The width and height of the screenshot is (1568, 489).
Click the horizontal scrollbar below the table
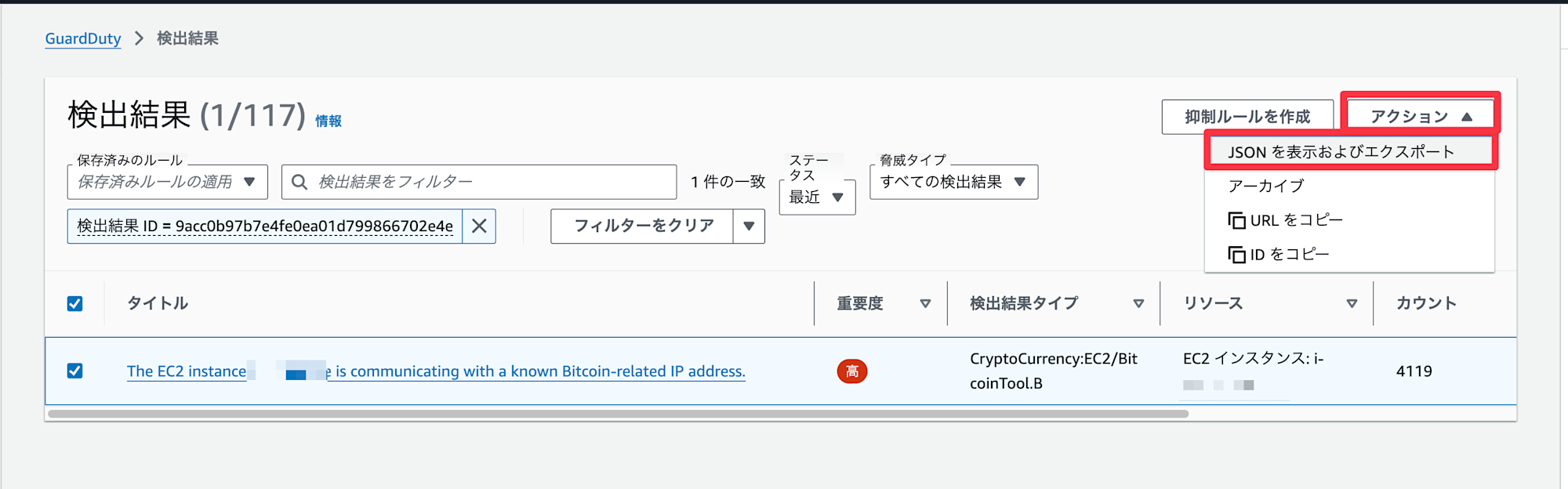(618, 414)
